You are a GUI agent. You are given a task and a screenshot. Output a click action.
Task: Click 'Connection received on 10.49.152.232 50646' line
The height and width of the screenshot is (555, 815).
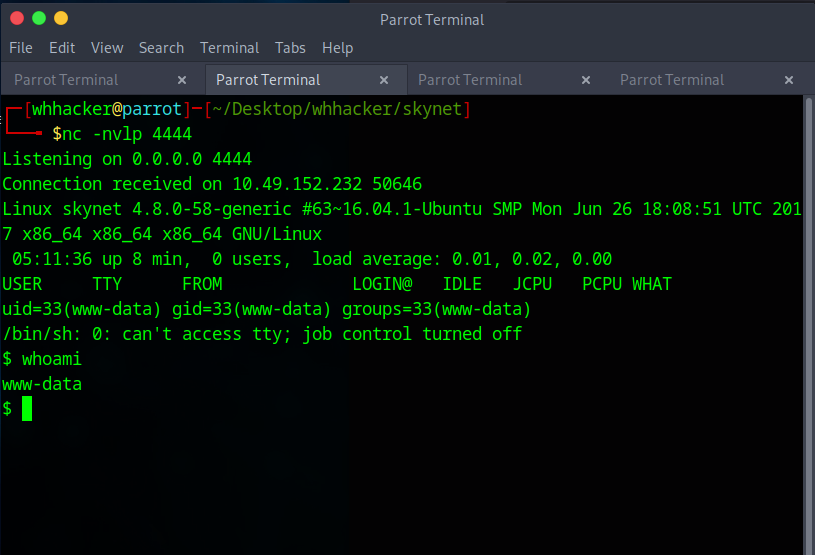coord(212,184)
